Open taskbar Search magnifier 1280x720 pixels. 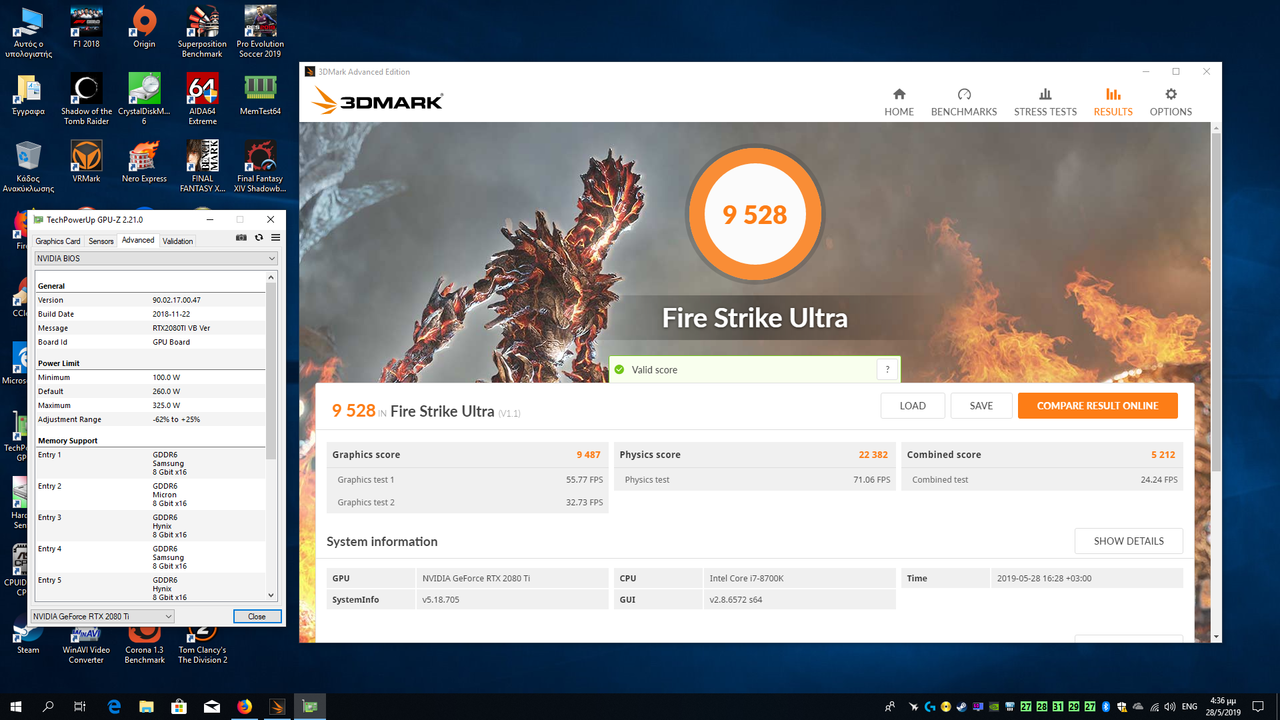point(48,706)
